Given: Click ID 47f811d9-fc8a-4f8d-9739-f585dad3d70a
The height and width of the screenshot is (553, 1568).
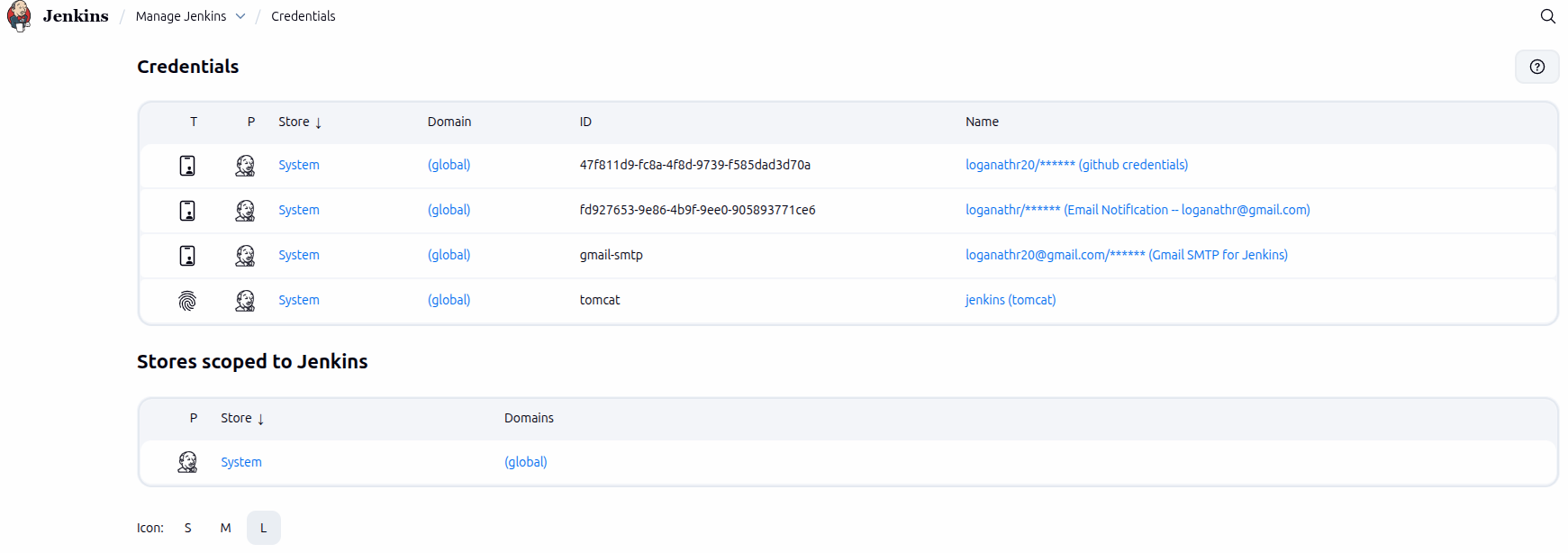Looking at the screenshot, I should click(x=695, y=165).
